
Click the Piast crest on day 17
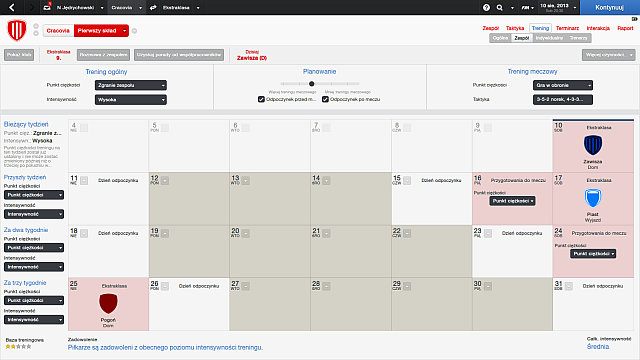pos(593,198)
